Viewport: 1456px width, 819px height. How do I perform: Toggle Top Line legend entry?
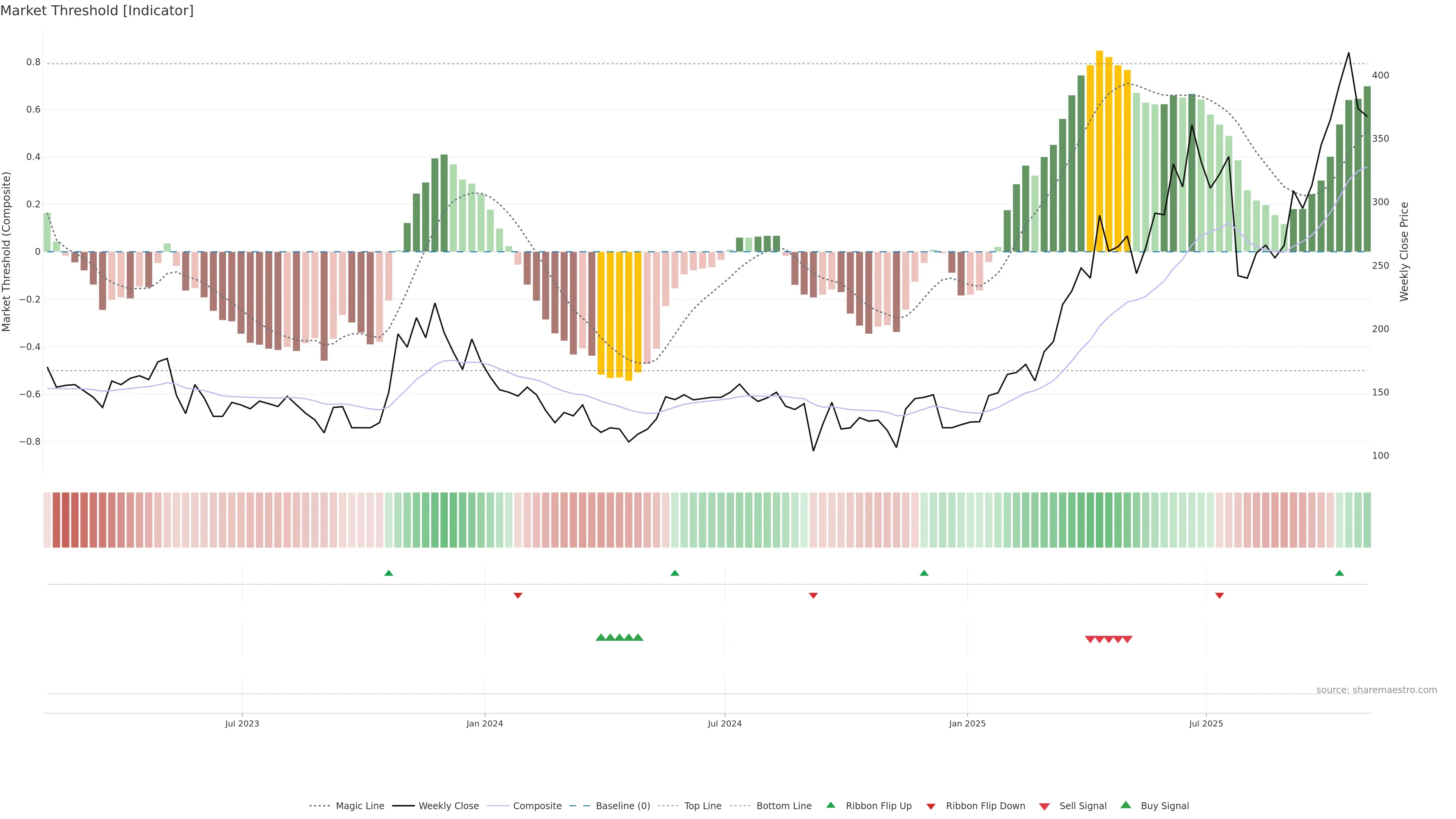click(703, 806)
